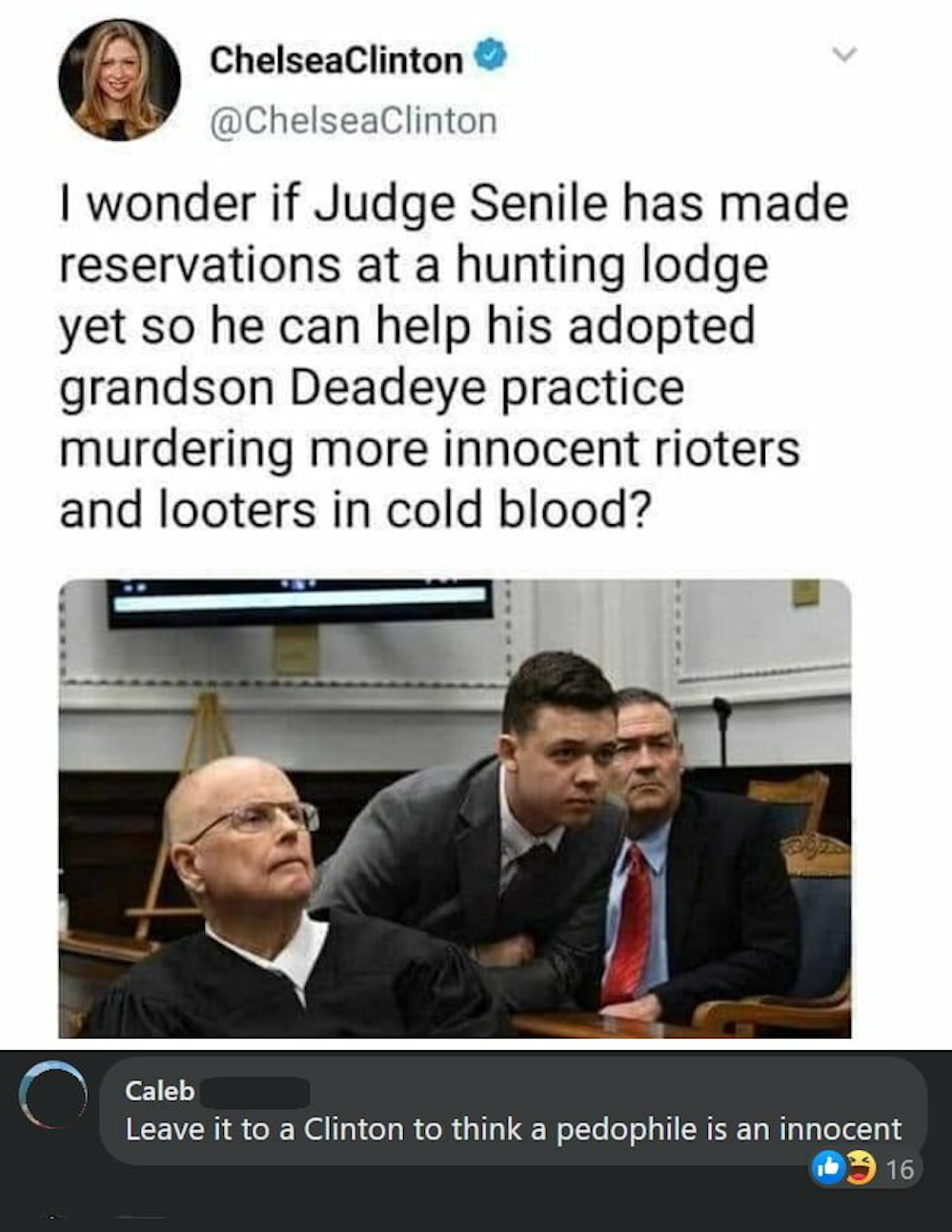
Task: Click the blue verified checkmark badge
Action: [490, 57]
